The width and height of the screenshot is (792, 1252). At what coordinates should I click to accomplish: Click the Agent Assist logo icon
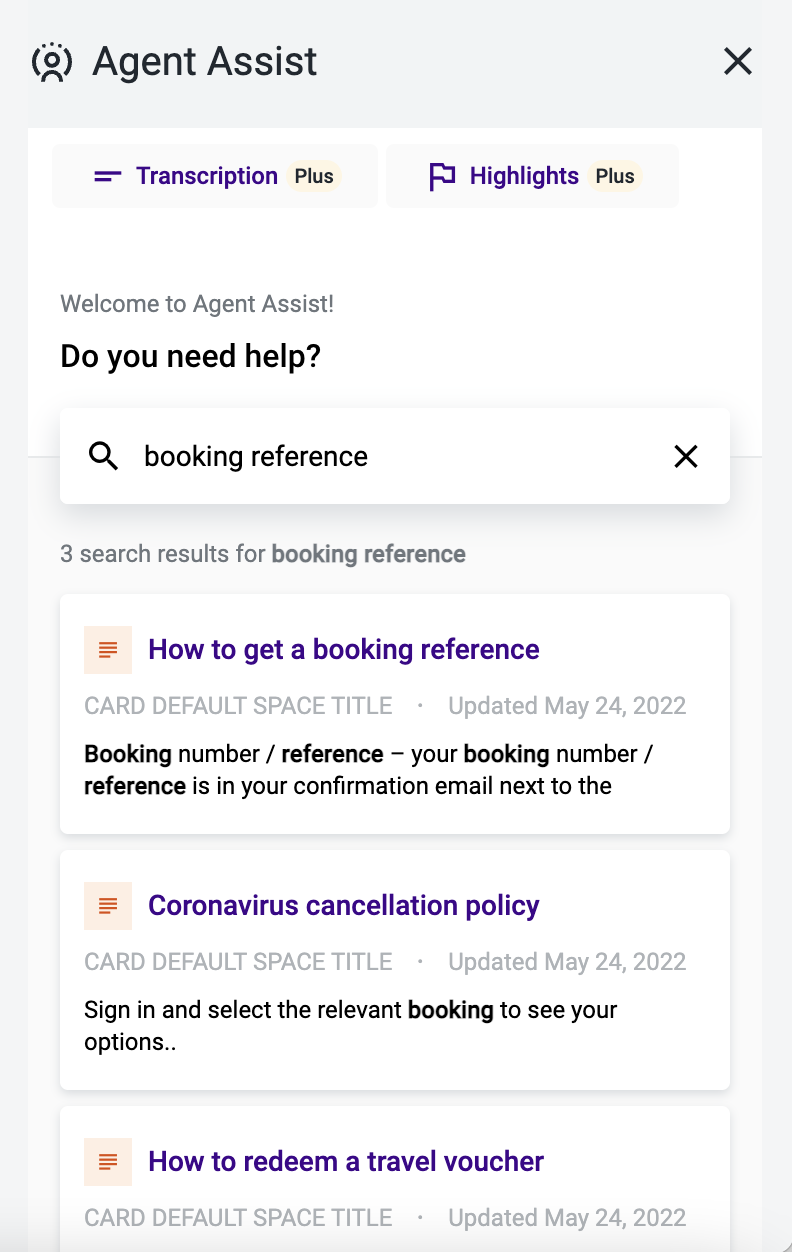[x=53, y=61]
